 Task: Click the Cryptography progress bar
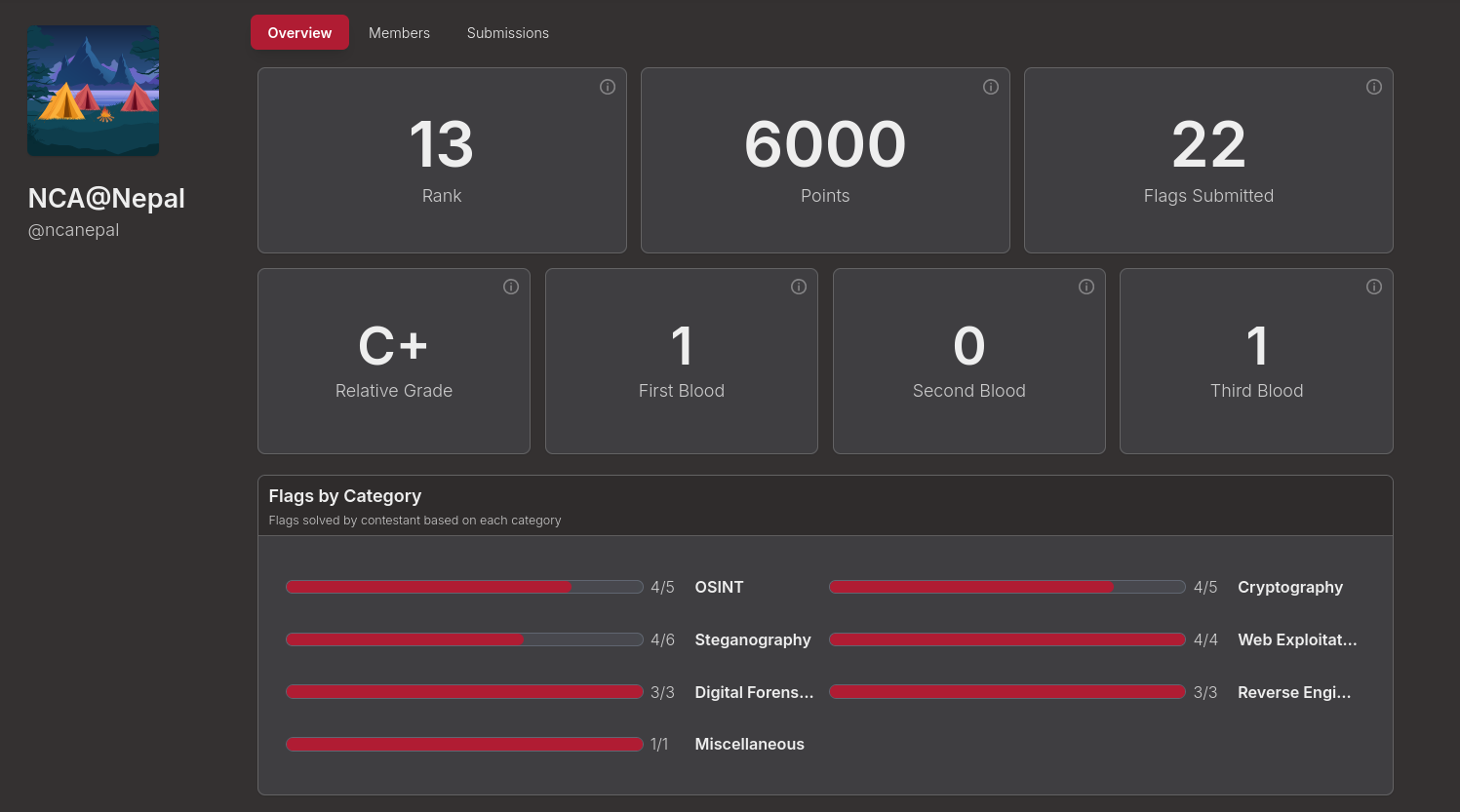[1006, 587]
